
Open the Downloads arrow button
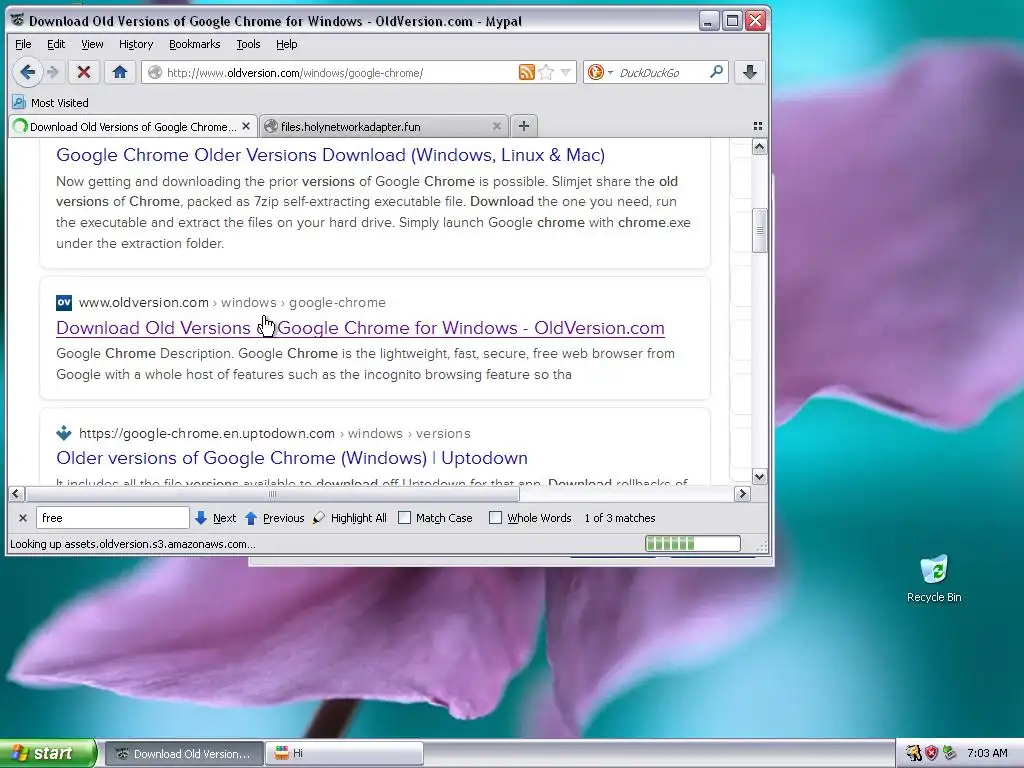pyautogui.click(x=750, y=72)
